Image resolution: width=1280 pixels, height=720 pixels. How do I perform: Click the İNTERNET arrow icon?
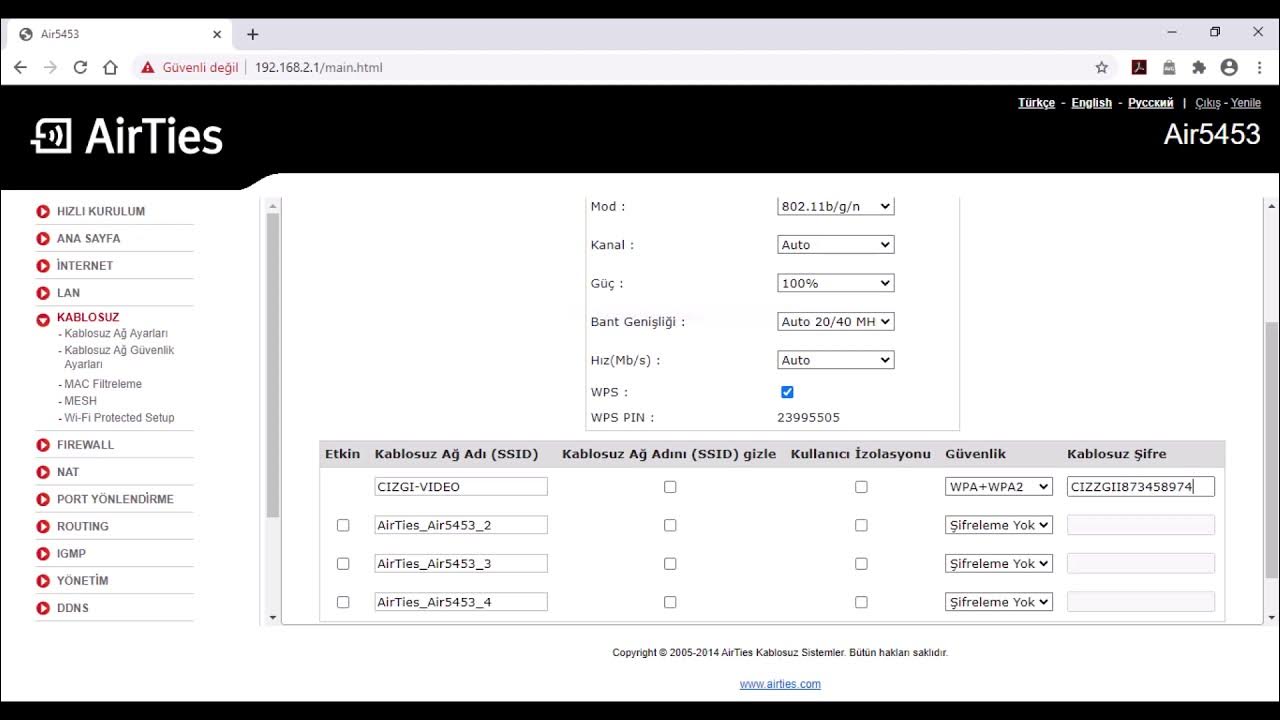43,266
